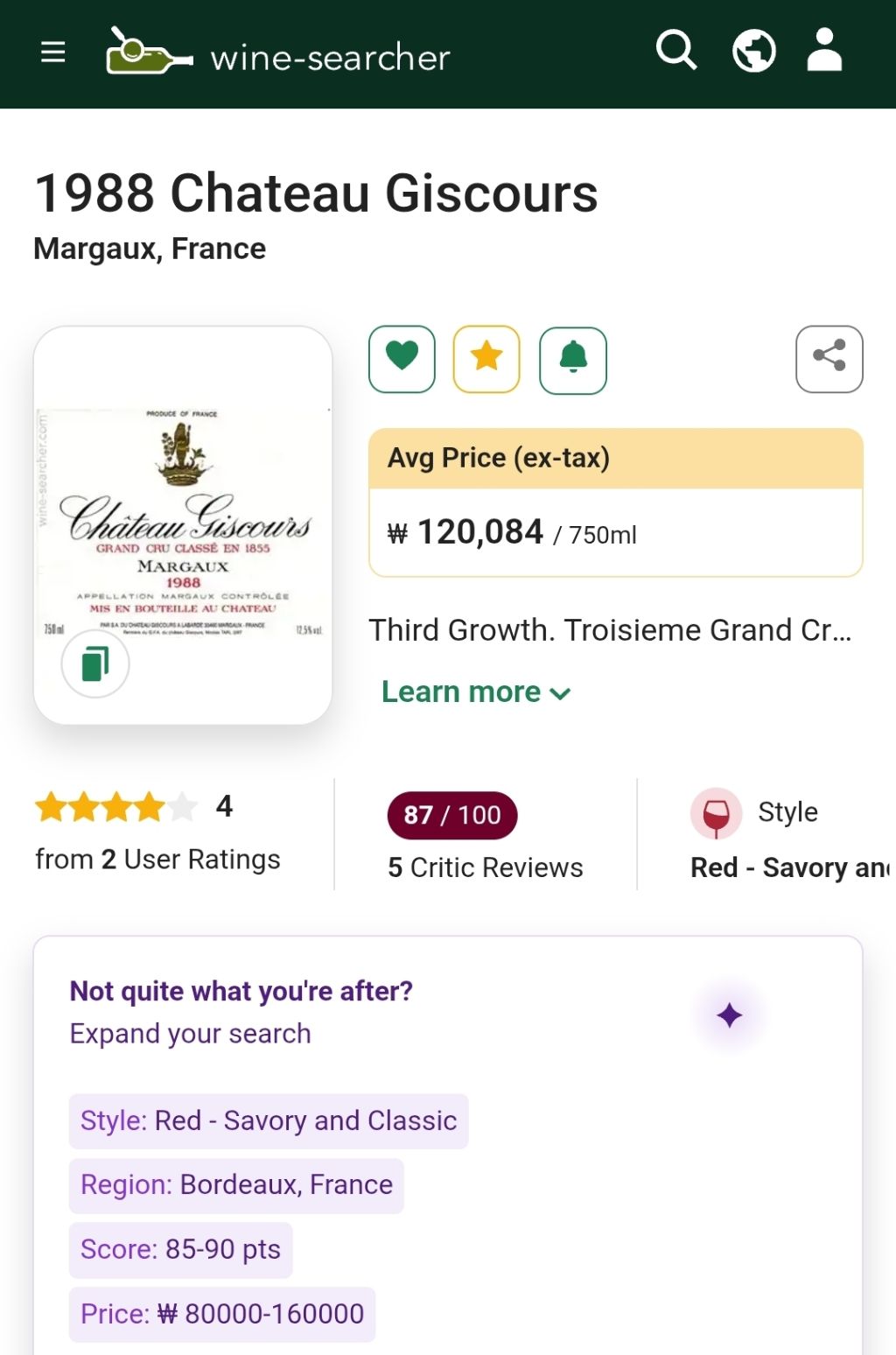The image size is (896, 1355).
Task: Tap the share icon button
Action: point(829,359)
